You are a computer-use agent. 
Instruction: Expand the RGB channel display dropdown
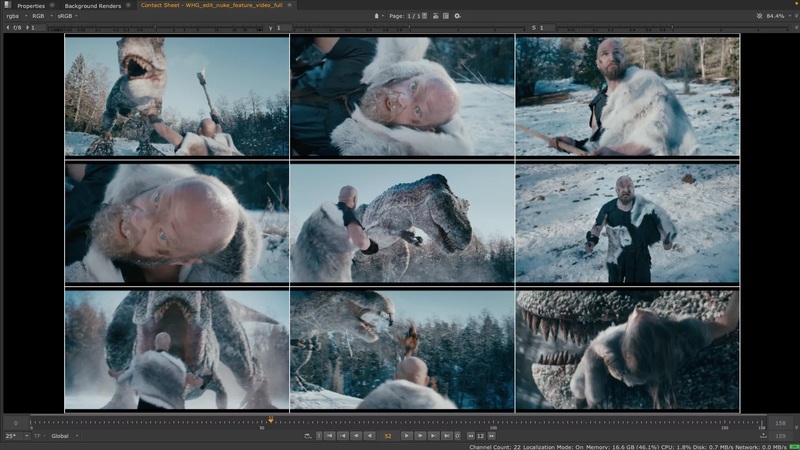click(40, 16)
